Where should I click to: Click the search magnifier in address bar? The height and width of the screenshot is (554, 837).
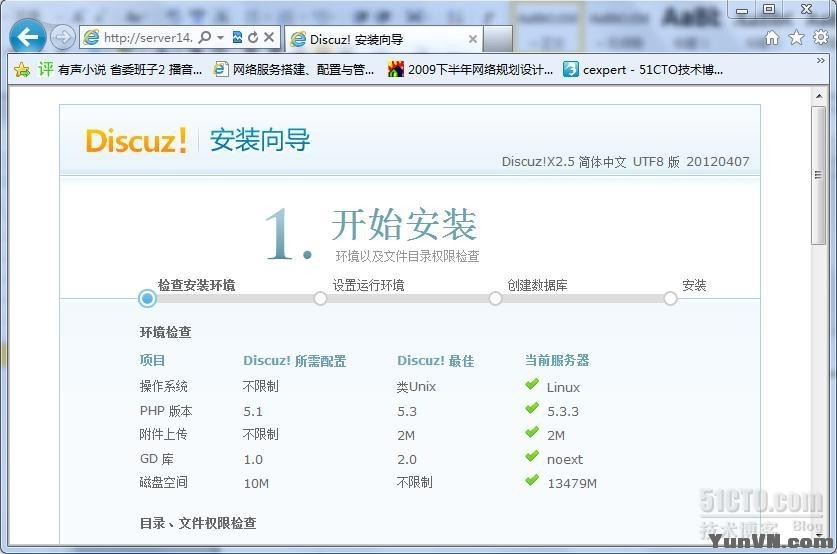click(x=204, y=37)
